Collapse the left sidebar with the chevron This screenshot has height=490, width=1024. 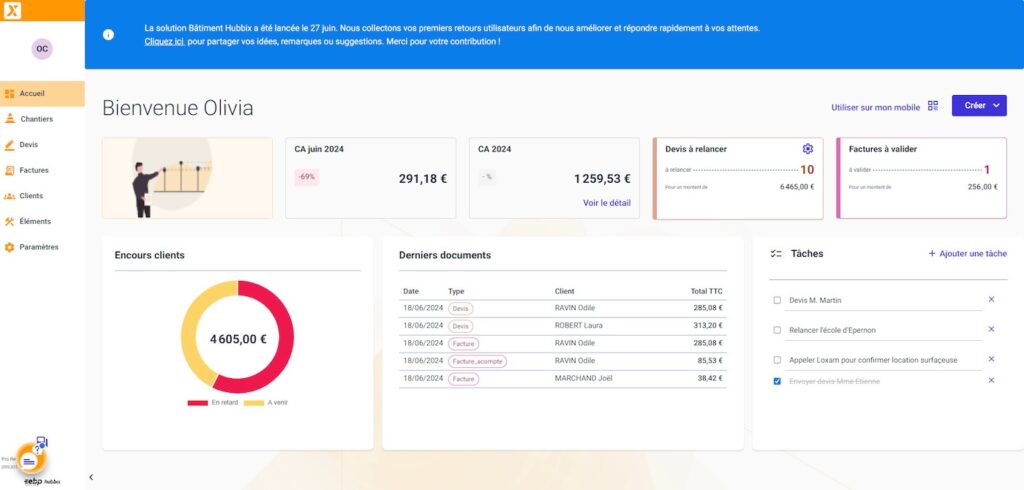click(91, 477)
